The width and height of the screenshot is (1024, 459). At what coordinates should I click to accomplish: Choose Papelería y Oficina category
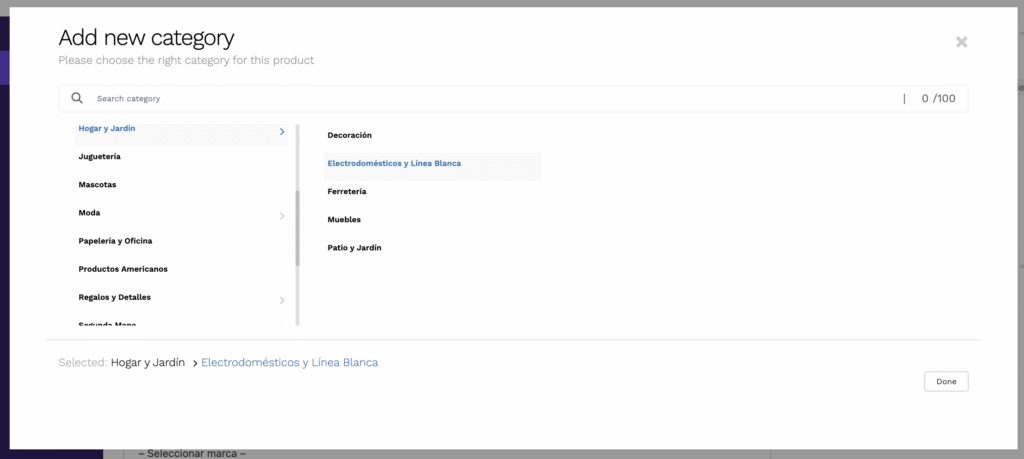[x=115, y=241]
